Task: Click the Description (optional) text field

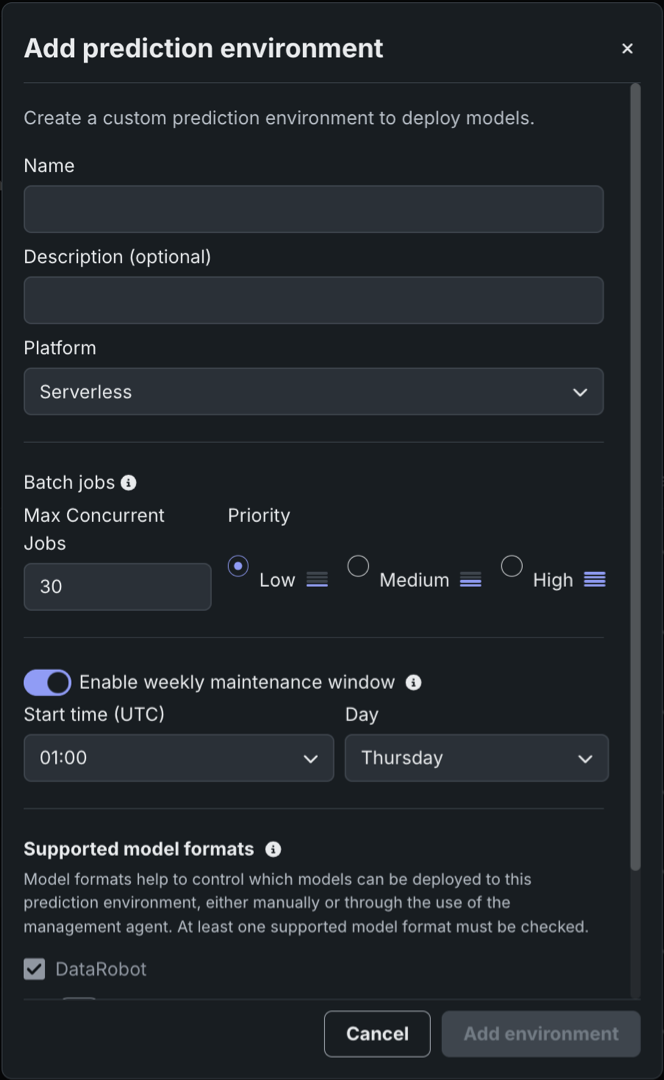Action: pos(313,300)
